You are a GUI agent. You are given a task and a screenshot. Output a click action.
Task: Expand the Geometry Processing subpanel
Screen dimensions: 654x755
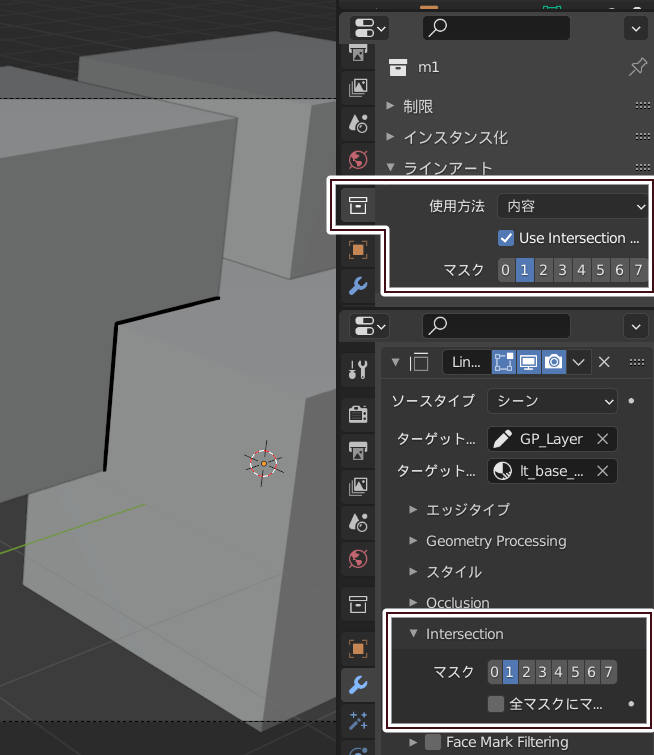[x=413, y=540]
